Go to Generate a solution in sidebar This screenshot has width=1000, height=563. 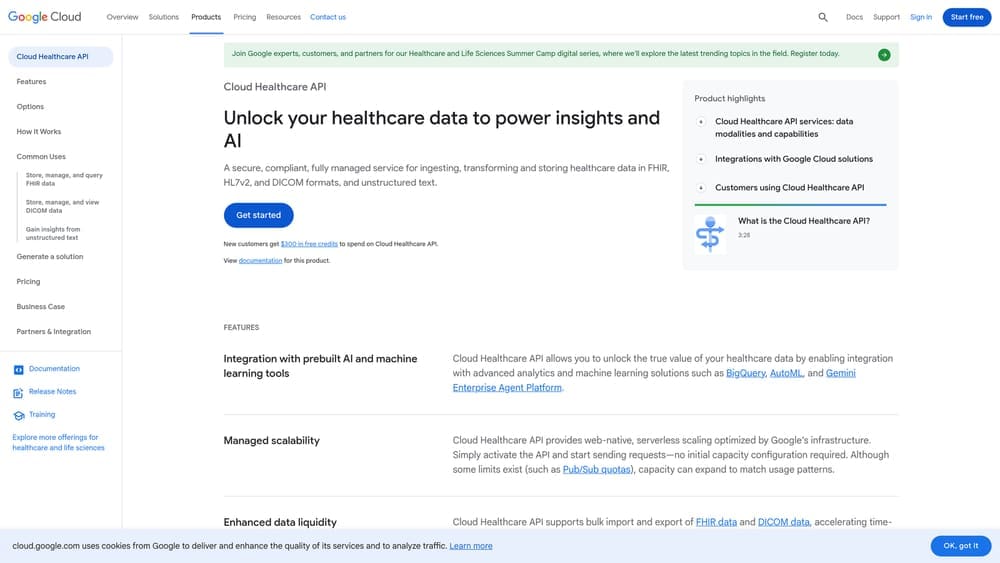(x=50, y=256)
